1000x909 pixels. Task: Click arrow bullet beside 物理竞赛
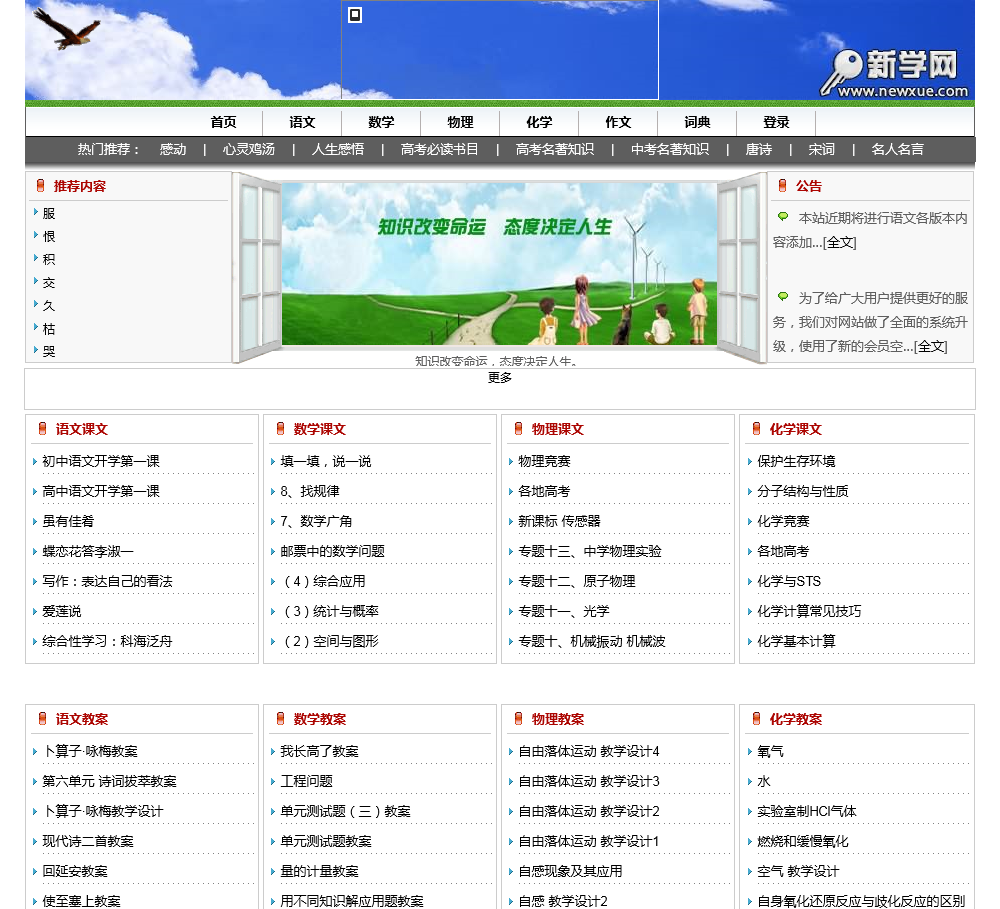coord(511,461)
